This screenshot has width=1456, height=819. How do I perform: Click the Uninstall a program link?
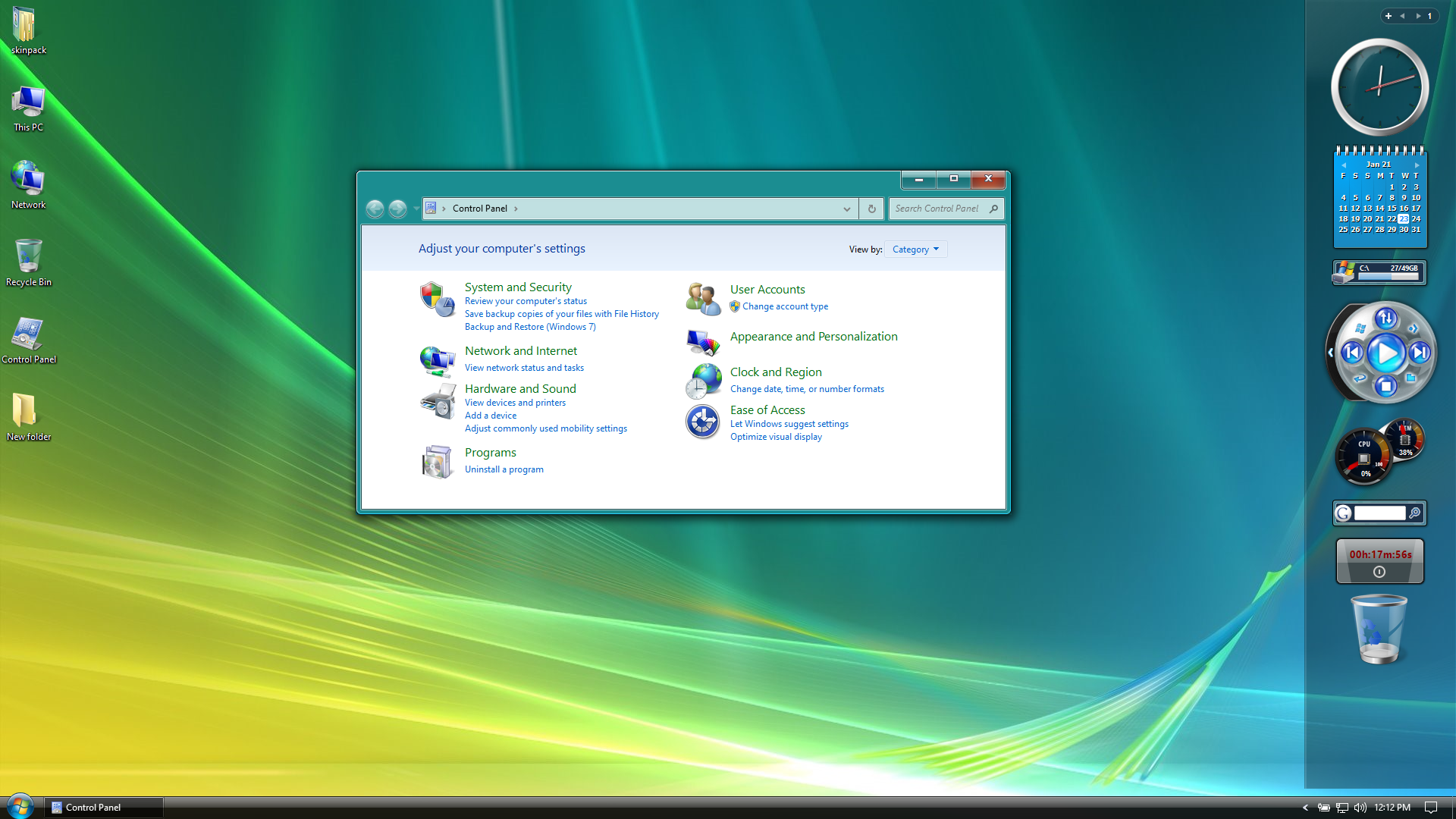504,469
